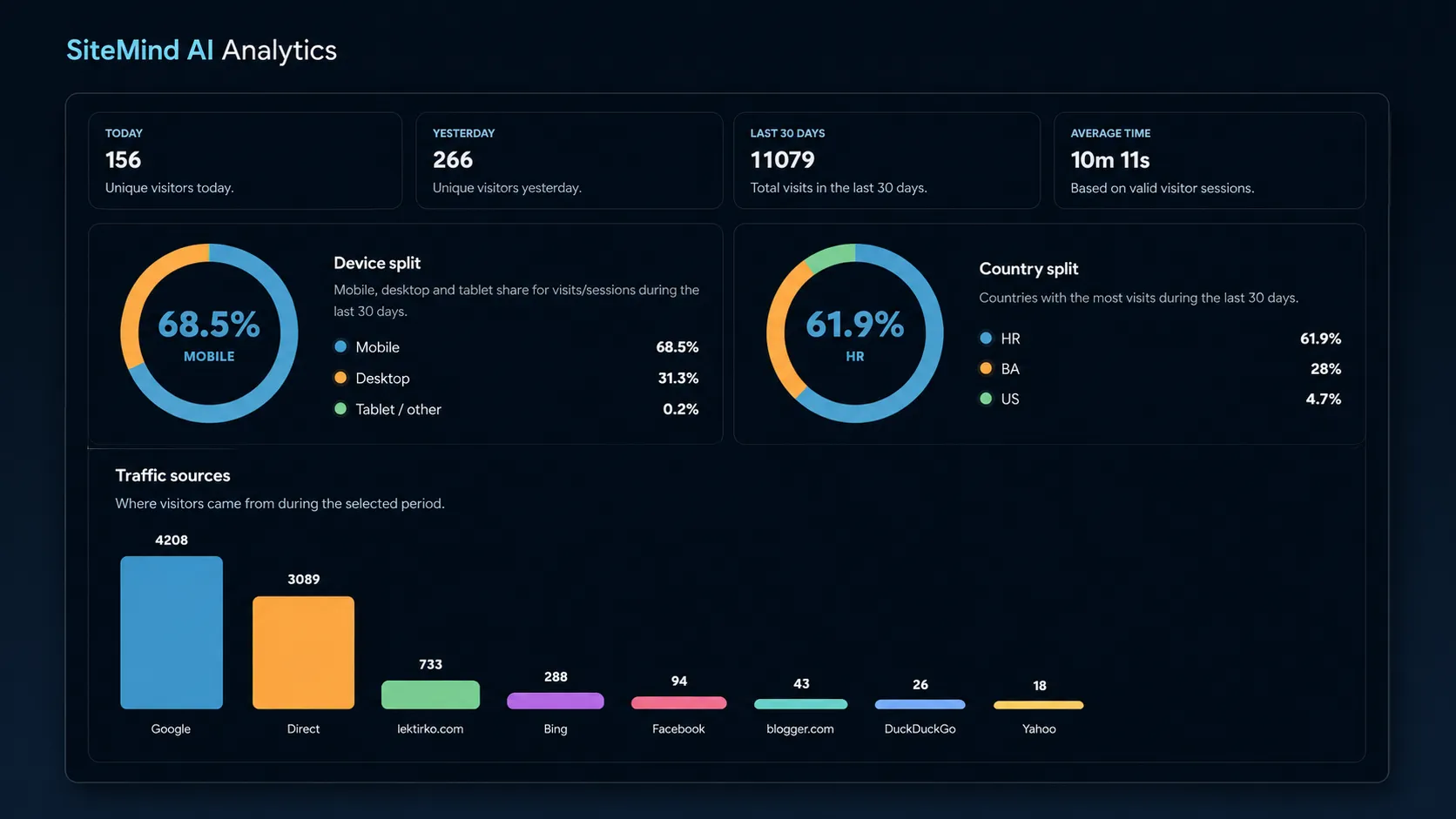The height and width of the screenshot is (819, 1456).
Task: Click the blue DuckDuckGo bar
Action: (920, 704)
